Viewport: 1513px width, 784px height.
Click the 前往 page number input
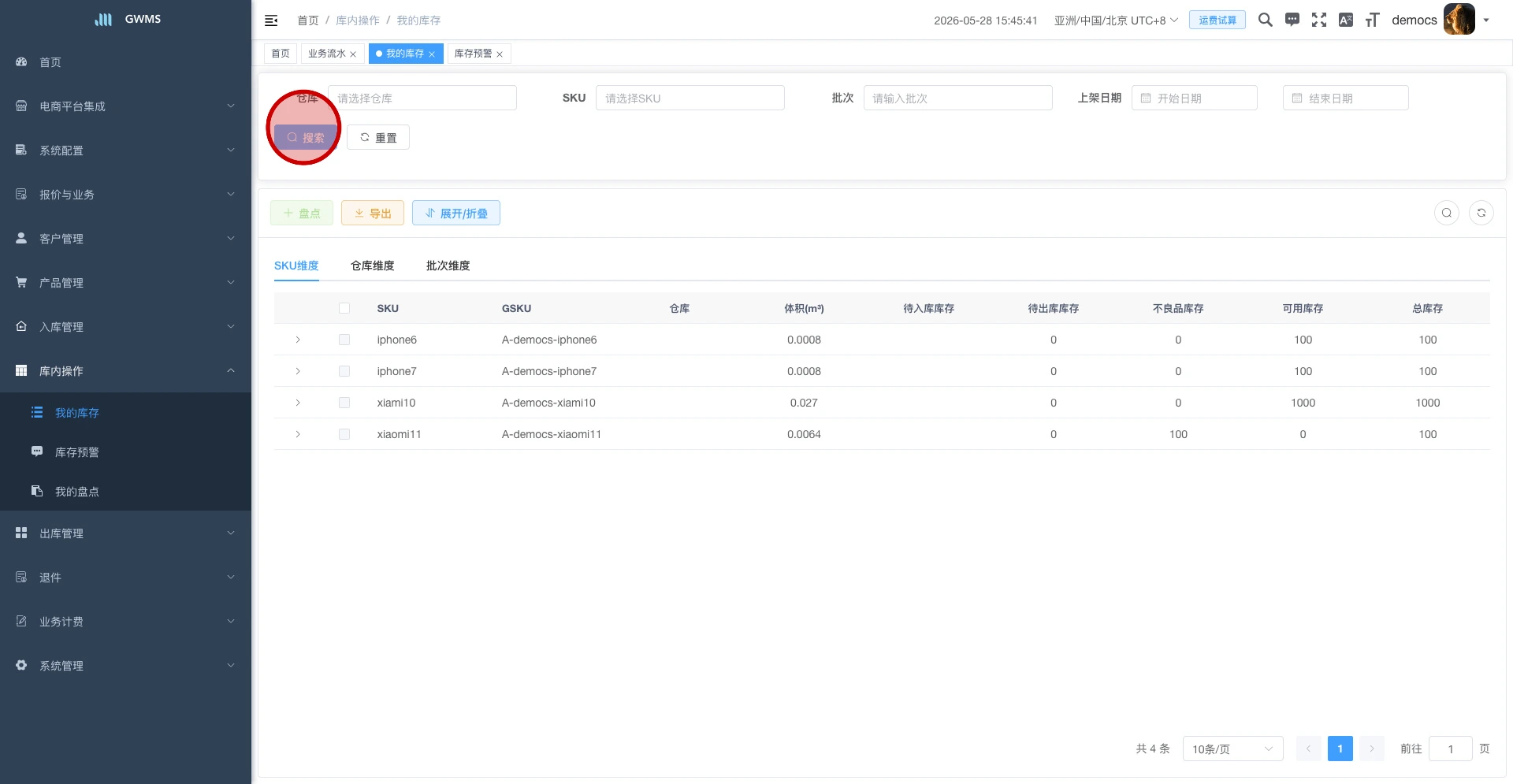coord(1451,749)
